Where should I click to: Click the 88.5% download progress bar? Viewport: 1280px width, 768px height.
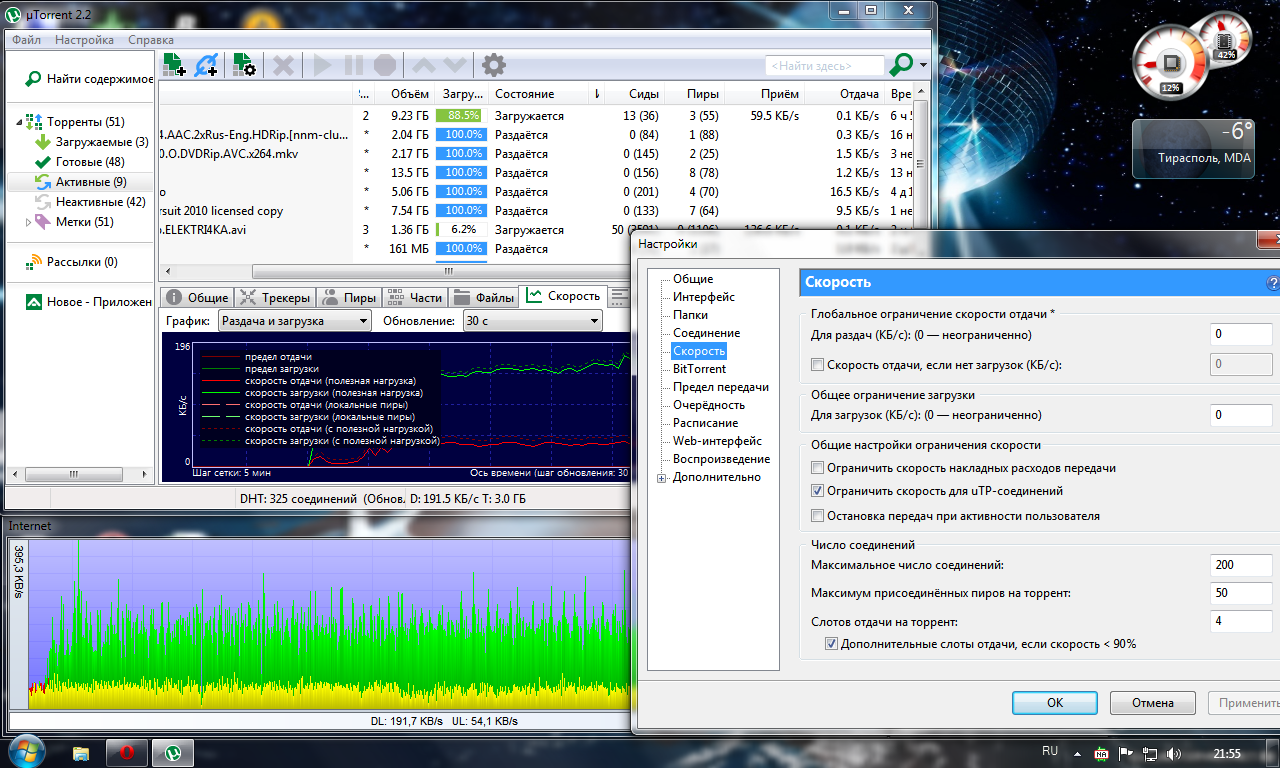click(x=459, y=116)
